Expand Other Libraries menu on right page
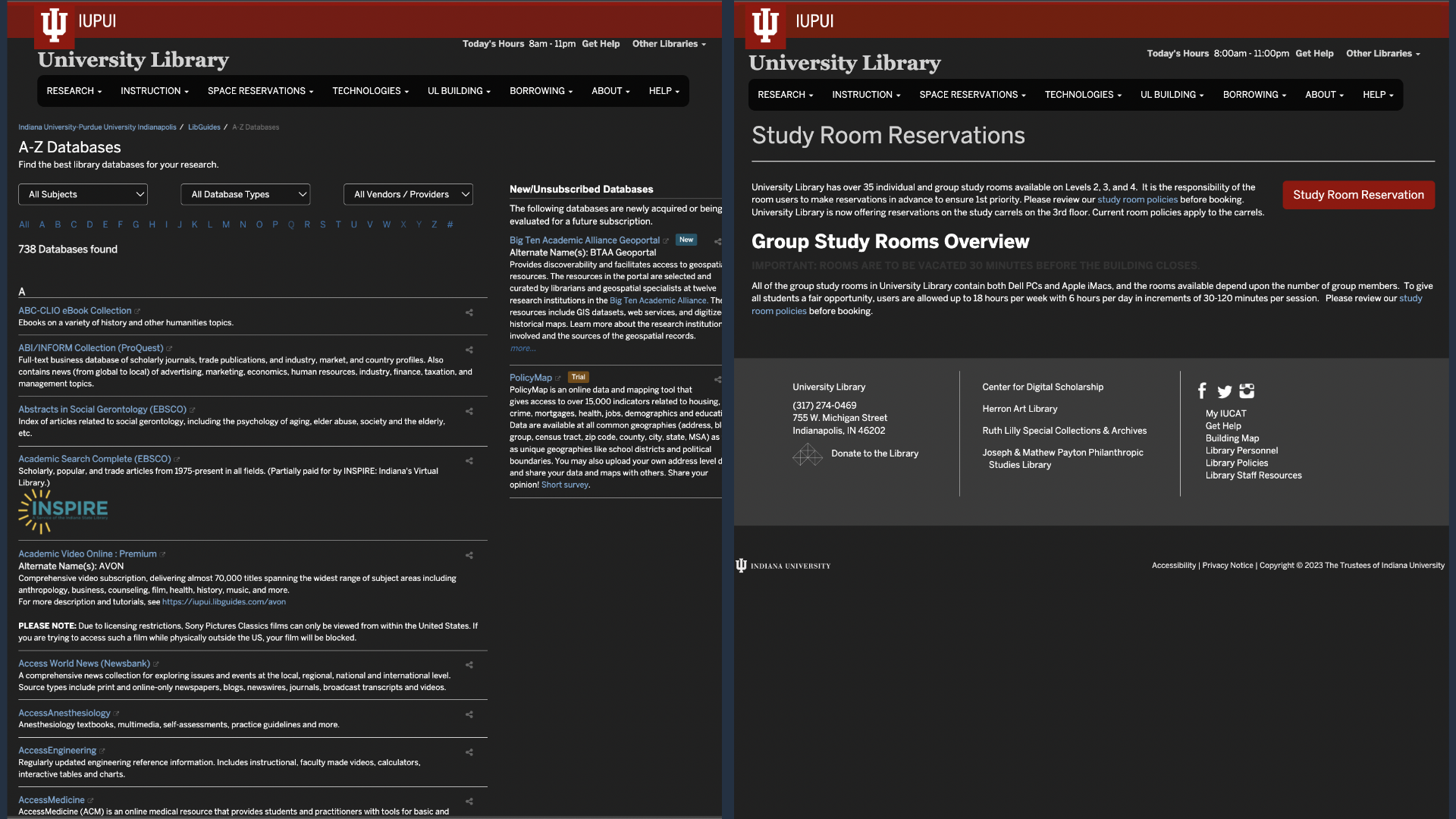The width and height of the screenshot is (1456, 819). [x=1382, y=54]
